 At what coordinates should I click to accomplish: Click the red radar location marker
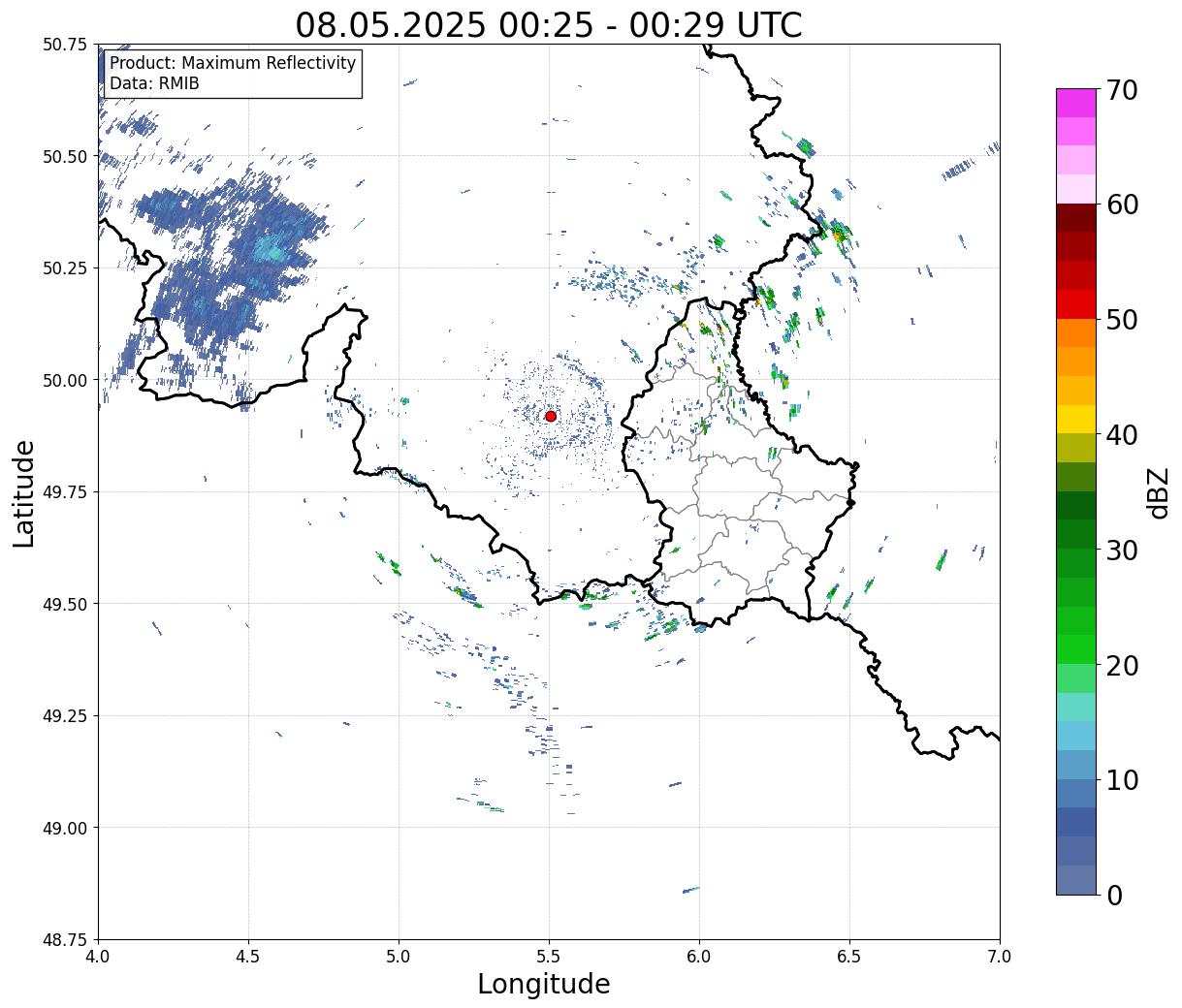click(x=551, y=416)
